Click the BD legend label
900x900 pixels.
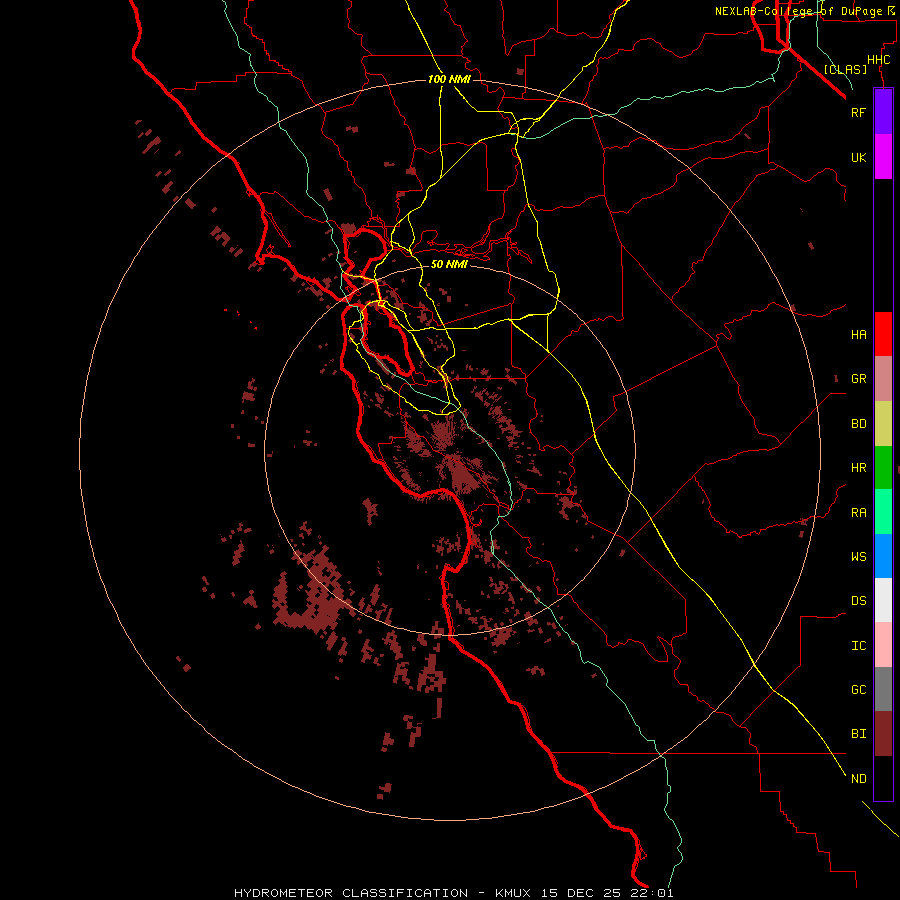pyautogui.click(x=858, y=424)
